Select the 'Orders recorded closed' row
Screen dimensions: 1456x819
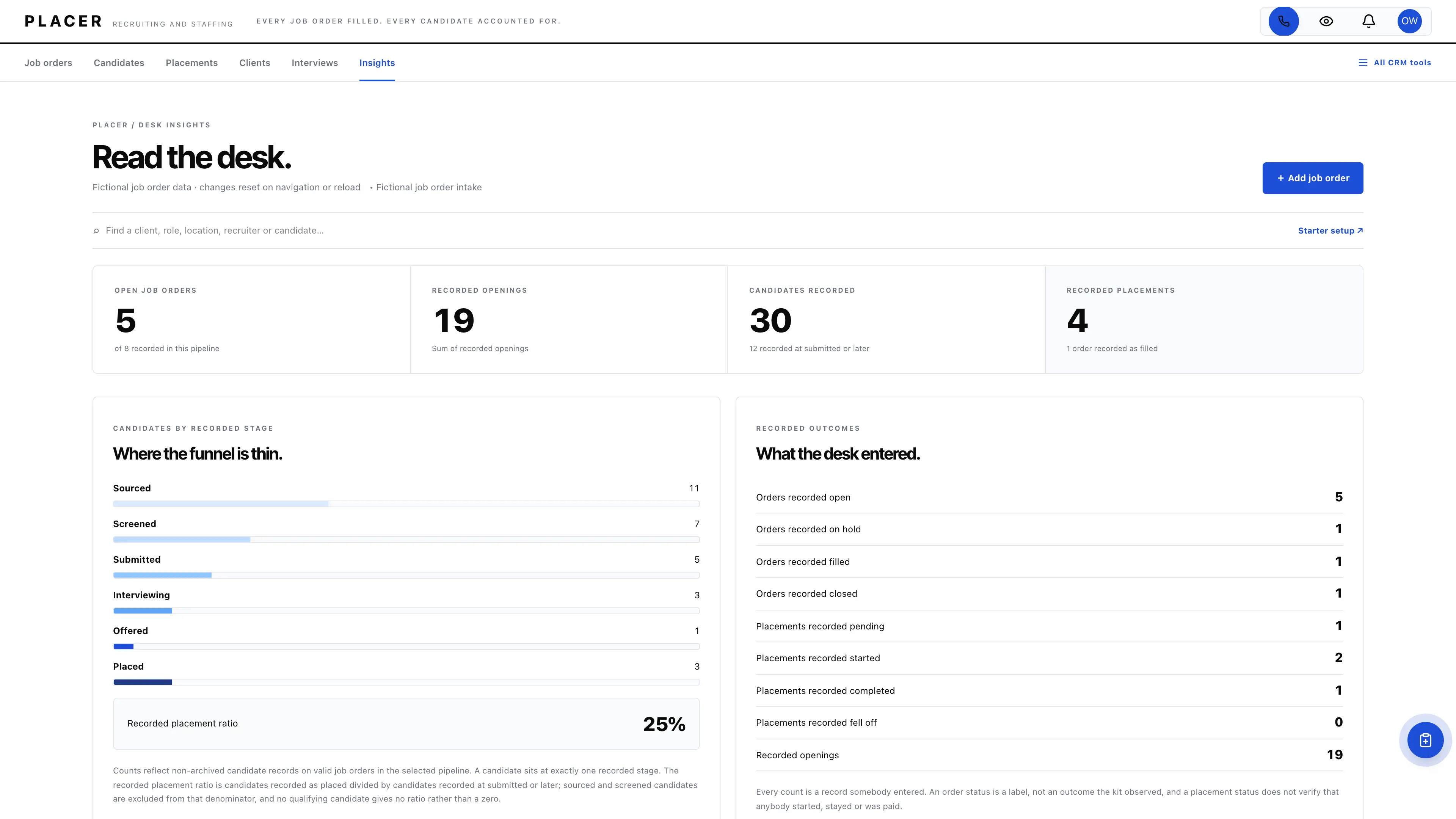tap(1049, 593)
